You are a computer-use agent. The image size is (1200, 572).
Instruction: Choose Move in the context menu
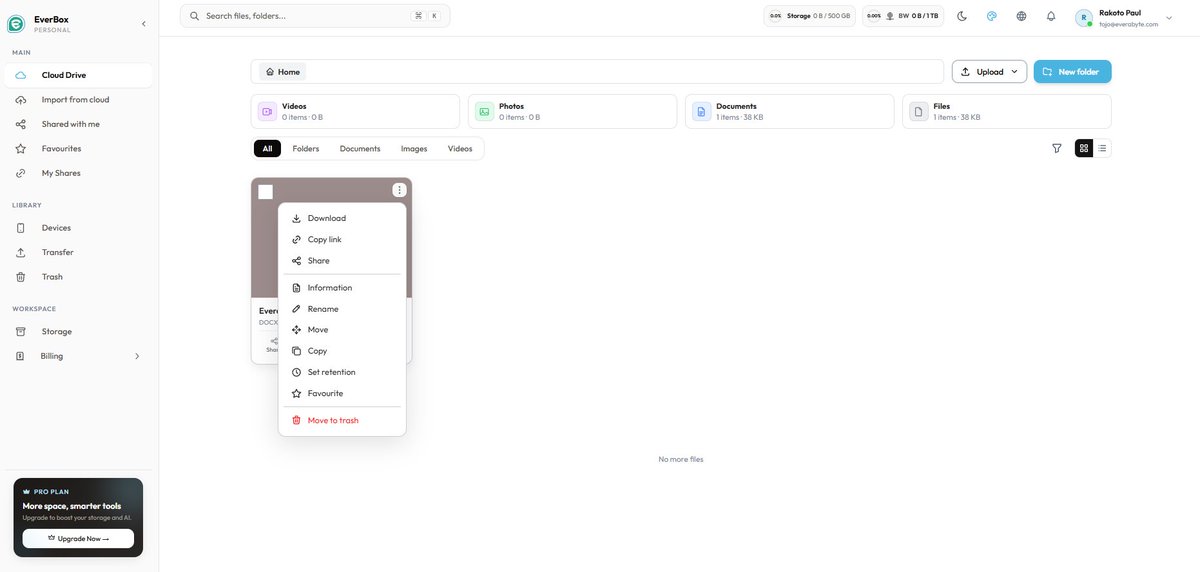[x=342, y=330]
